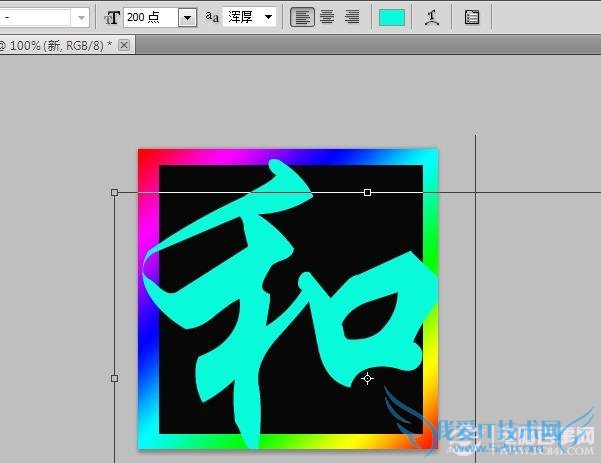Open the font size dropdown arrow
The height and width of the screenshot is (463, 601).
(x=187, y=17)
